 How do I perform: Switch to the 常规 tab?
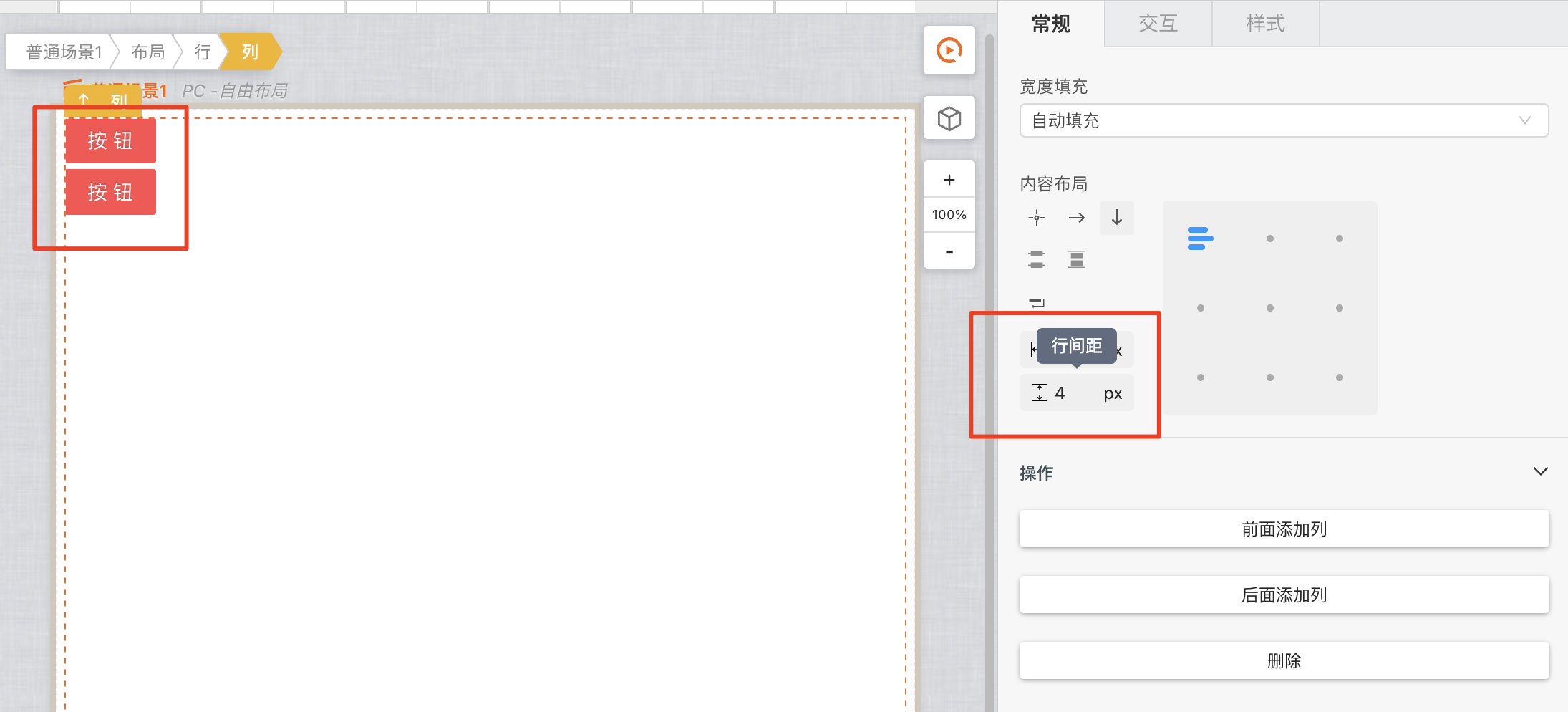[1051, 24]
